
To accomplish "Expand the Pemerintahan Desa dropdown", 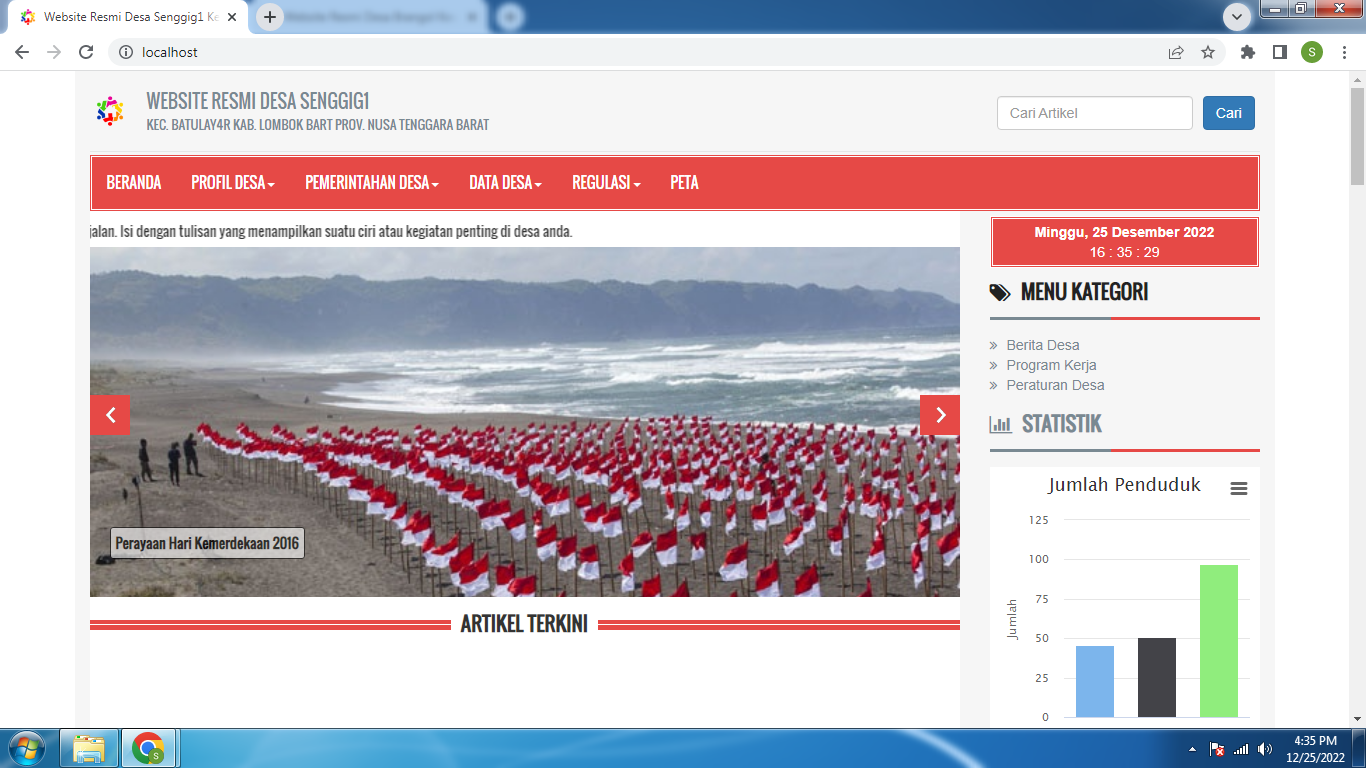I will point(372,183).
